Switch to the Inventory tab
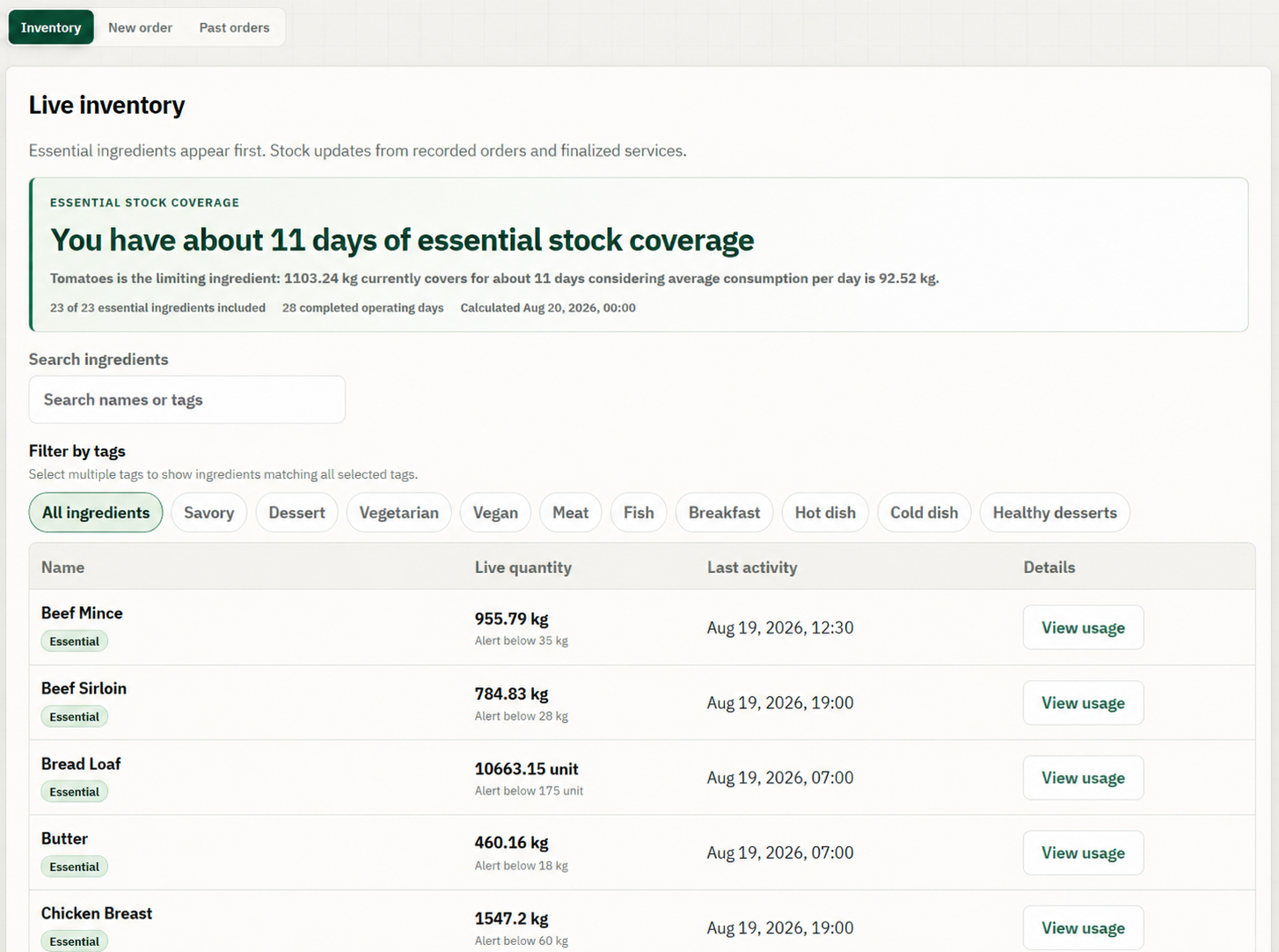Image resolution: width=1279 pixels, height=952 pixels. (x=51, y=27)
